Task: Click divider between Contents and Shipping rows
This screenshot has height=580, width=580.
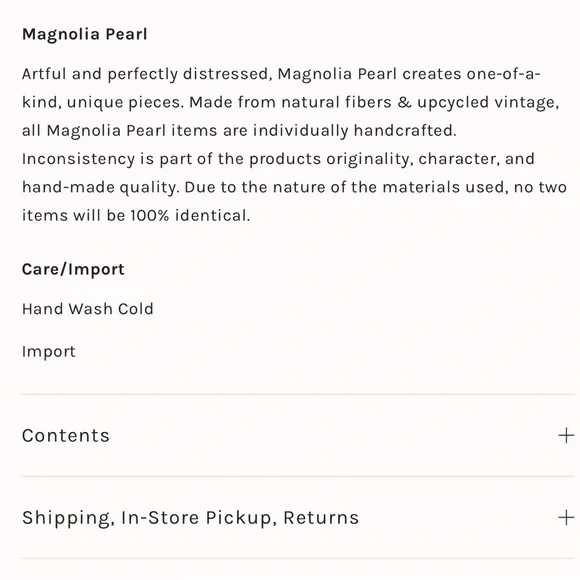Action: pyautogui.click(x=298, y=476)
